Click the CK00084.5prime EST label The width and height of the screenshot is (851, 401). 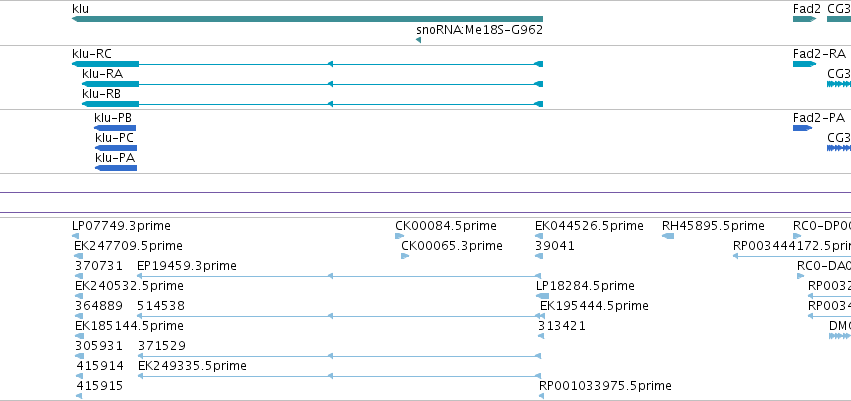pos(446,226)
